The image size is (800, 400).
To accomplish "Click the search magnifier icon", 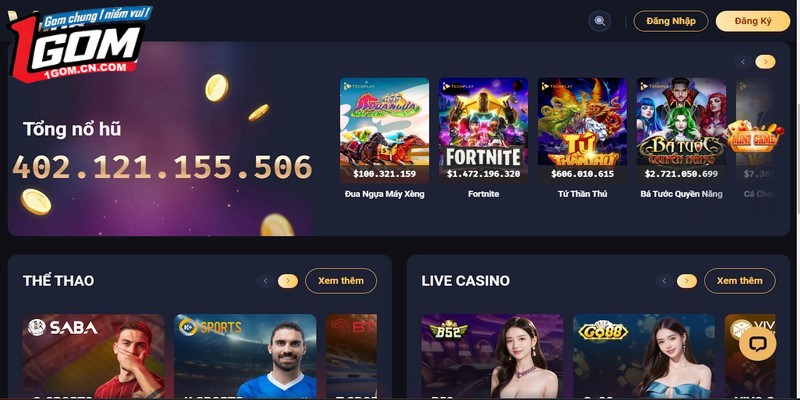I will pyautogui.click(x=599, y=21).
